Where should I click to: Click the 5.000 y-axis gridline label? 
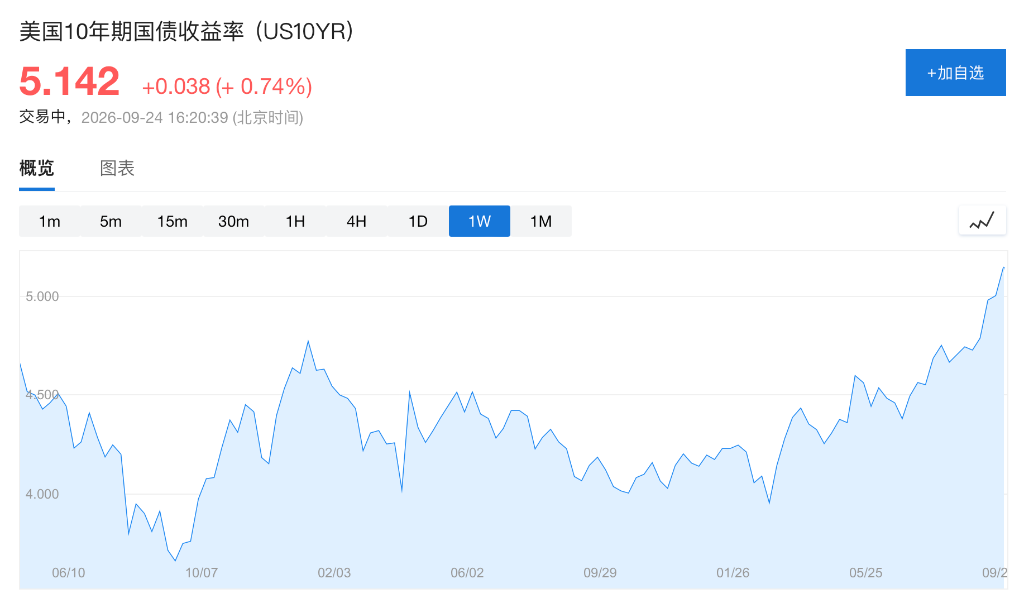[x=42, y=297]
